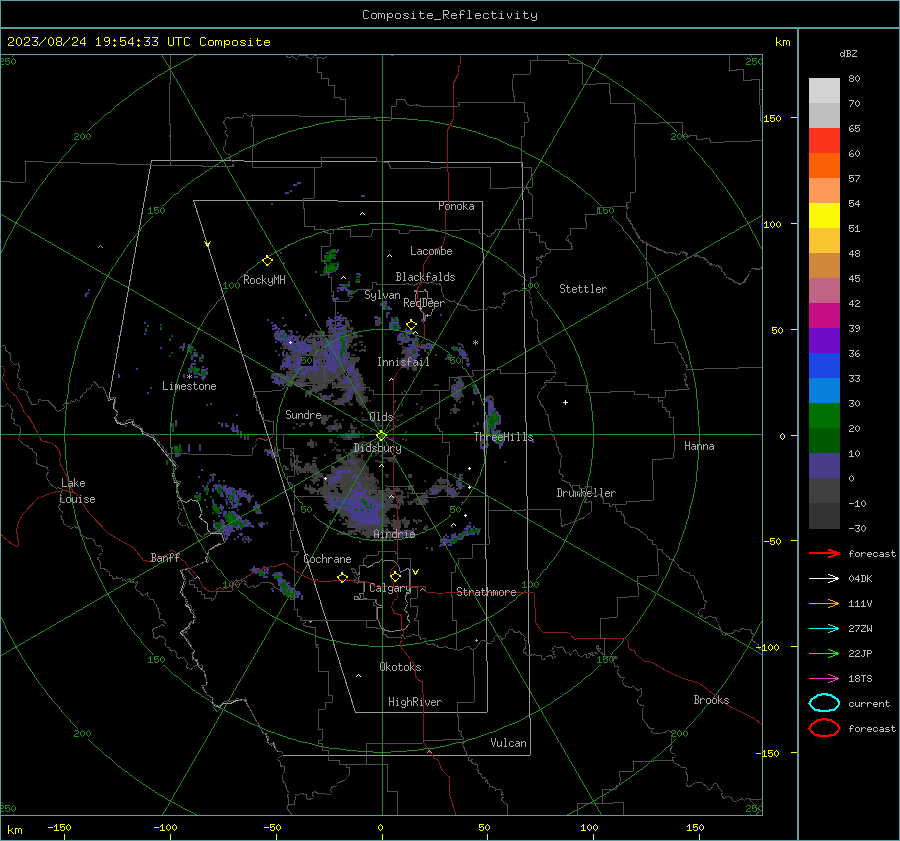
Task: Click the magenta 18TS arrow legend icon
Action: (x=824, y=679)
